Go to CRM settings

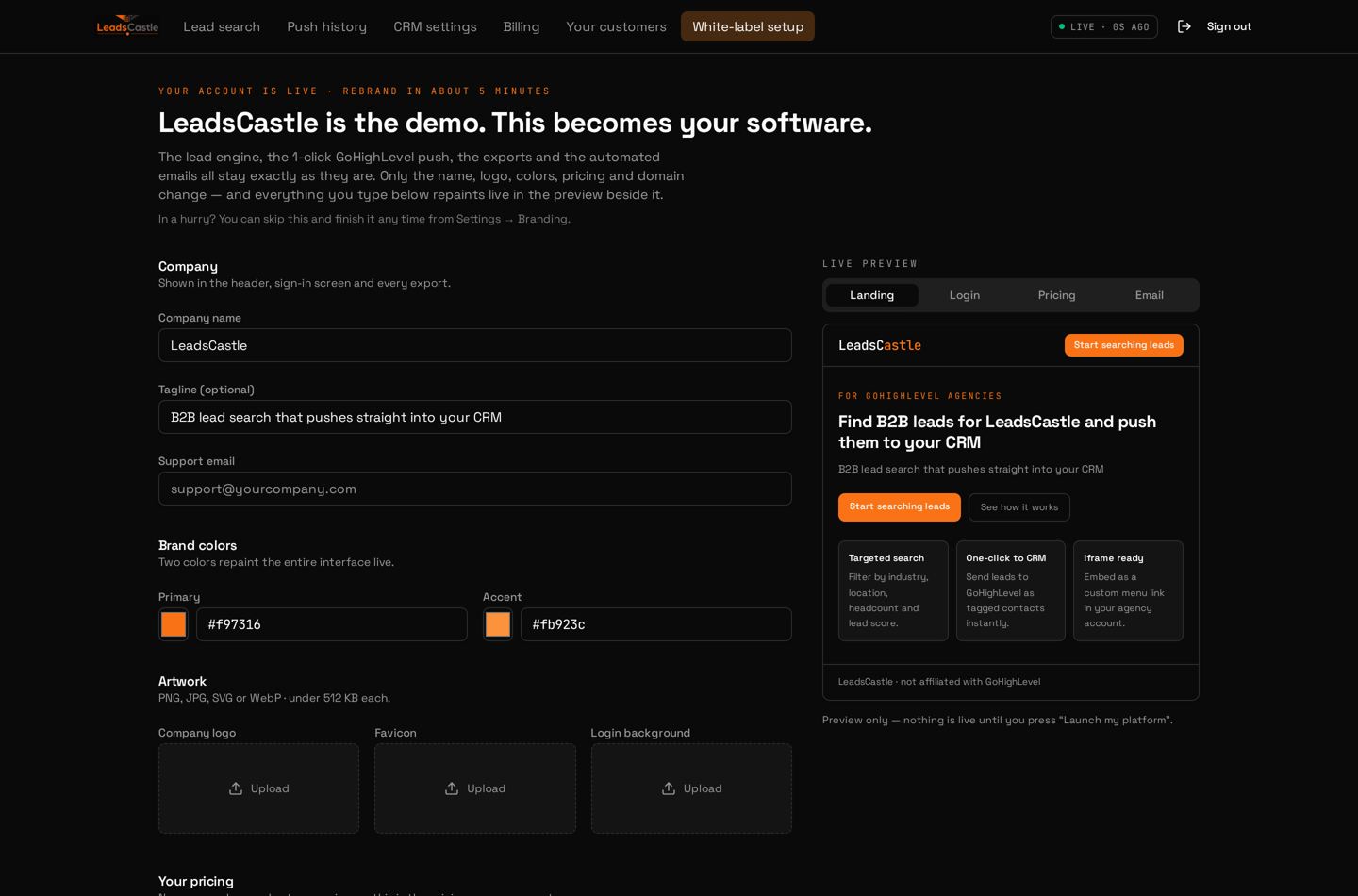435,26
